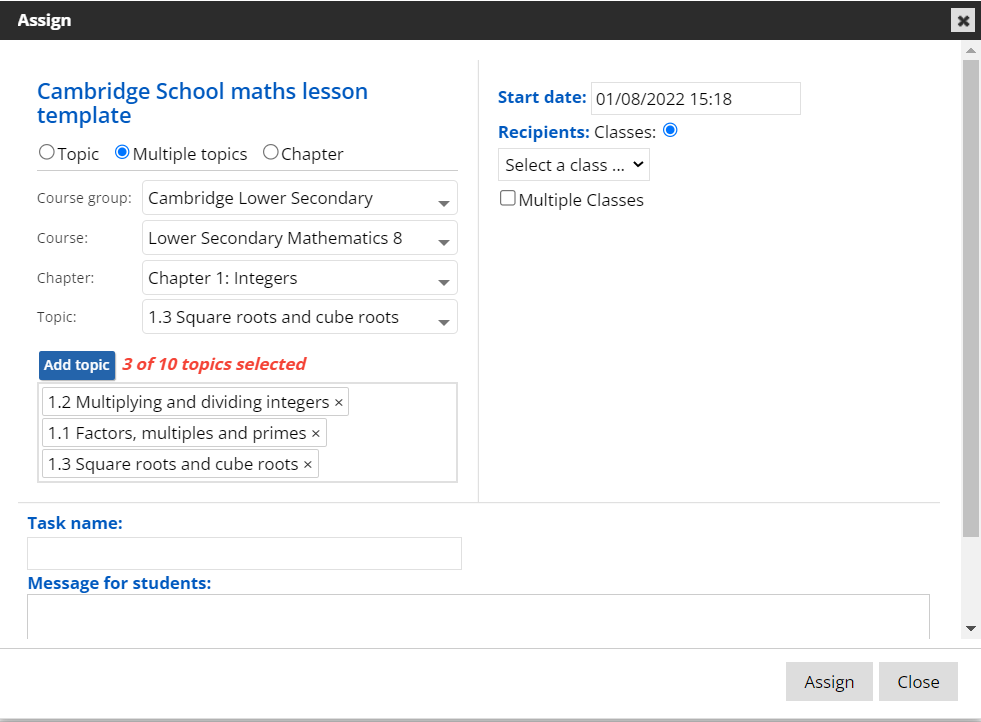Open the Course group dropdown
This screenshot has height=722, width=981.
pos(300,198)
